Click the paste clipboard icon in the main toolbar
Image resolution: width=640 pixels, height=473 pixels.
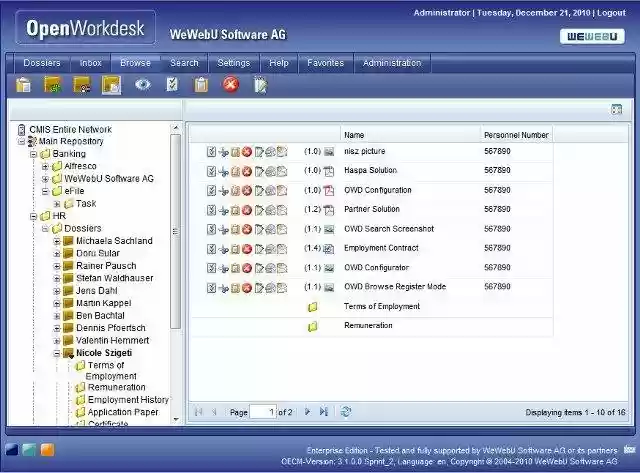[23, 85]
